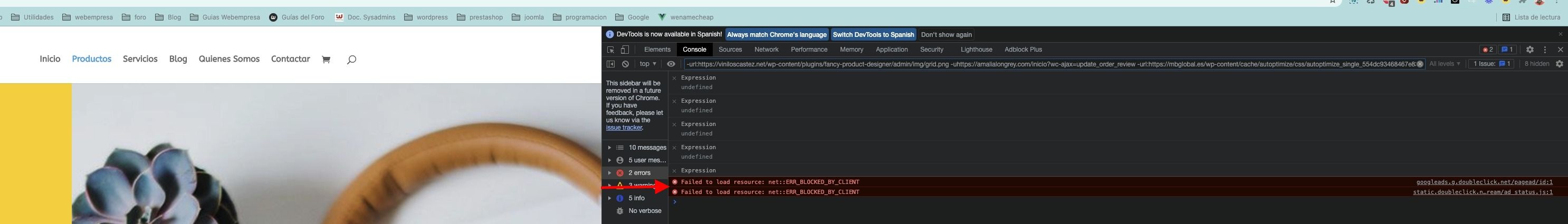Open the googleads.g.doubleclick.net source link
This screenshot has height=224, width=1568.
coord(1484,182)
